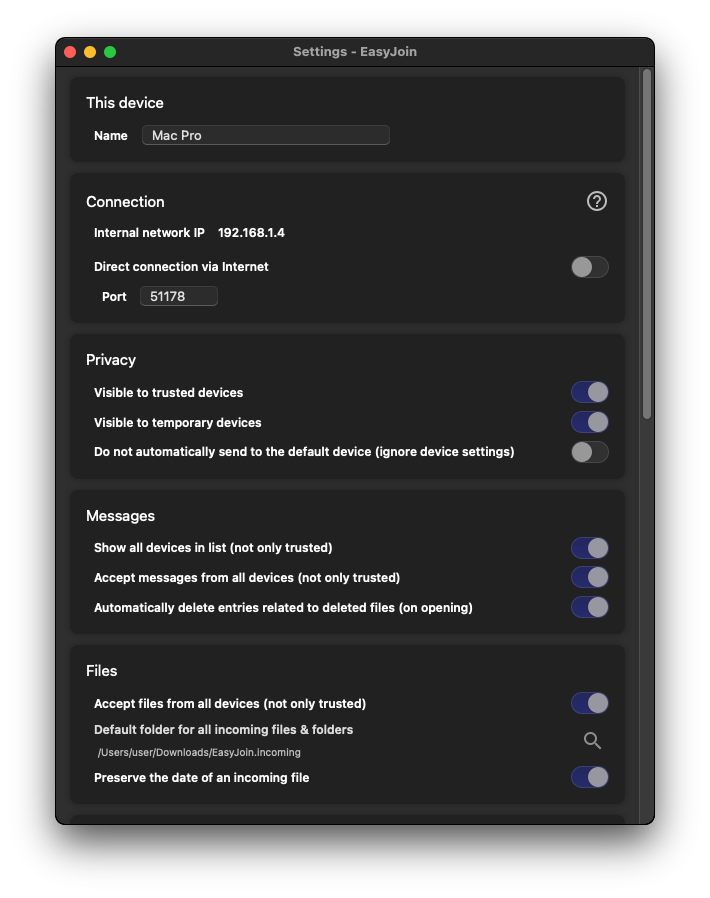Click the Connection section heading
The image size is (710, 898).
tap(125, 202)
